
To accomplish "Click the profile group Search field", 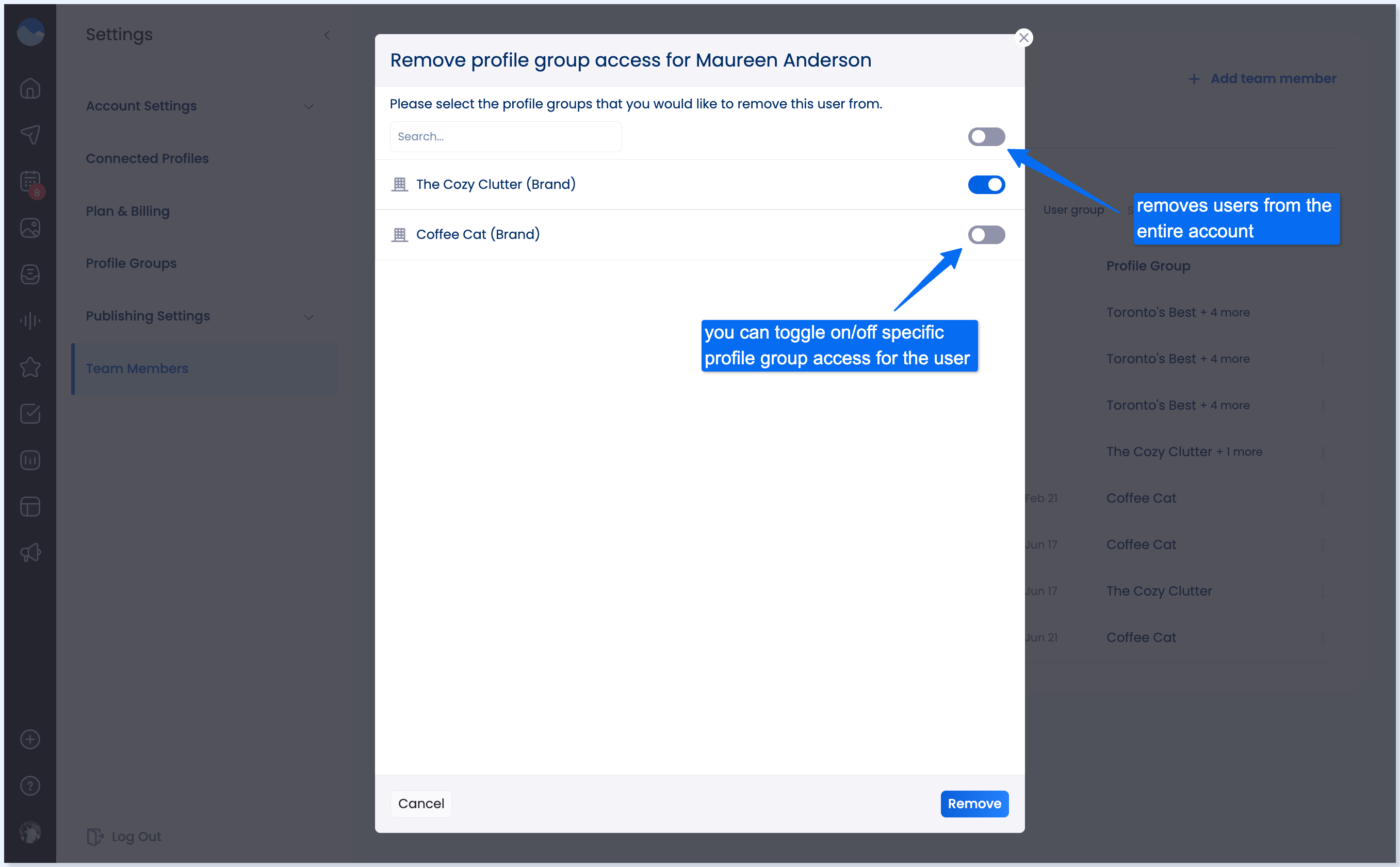I will (506, 136).
